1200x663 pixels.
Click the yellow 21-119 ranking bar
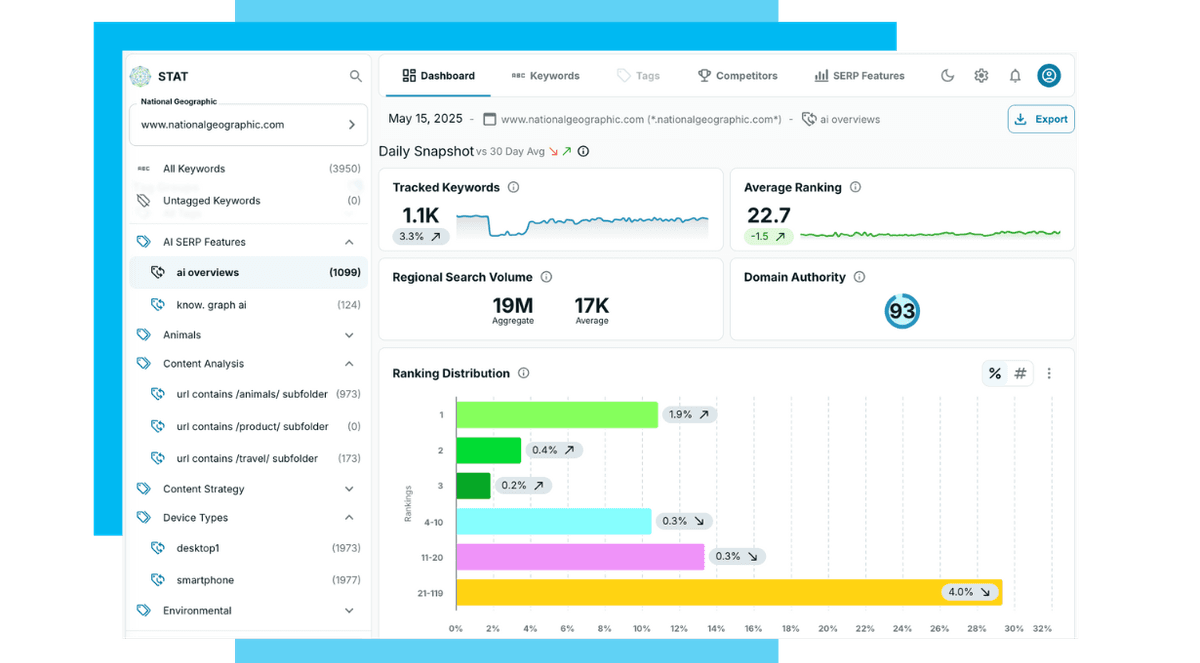[728, 592]
